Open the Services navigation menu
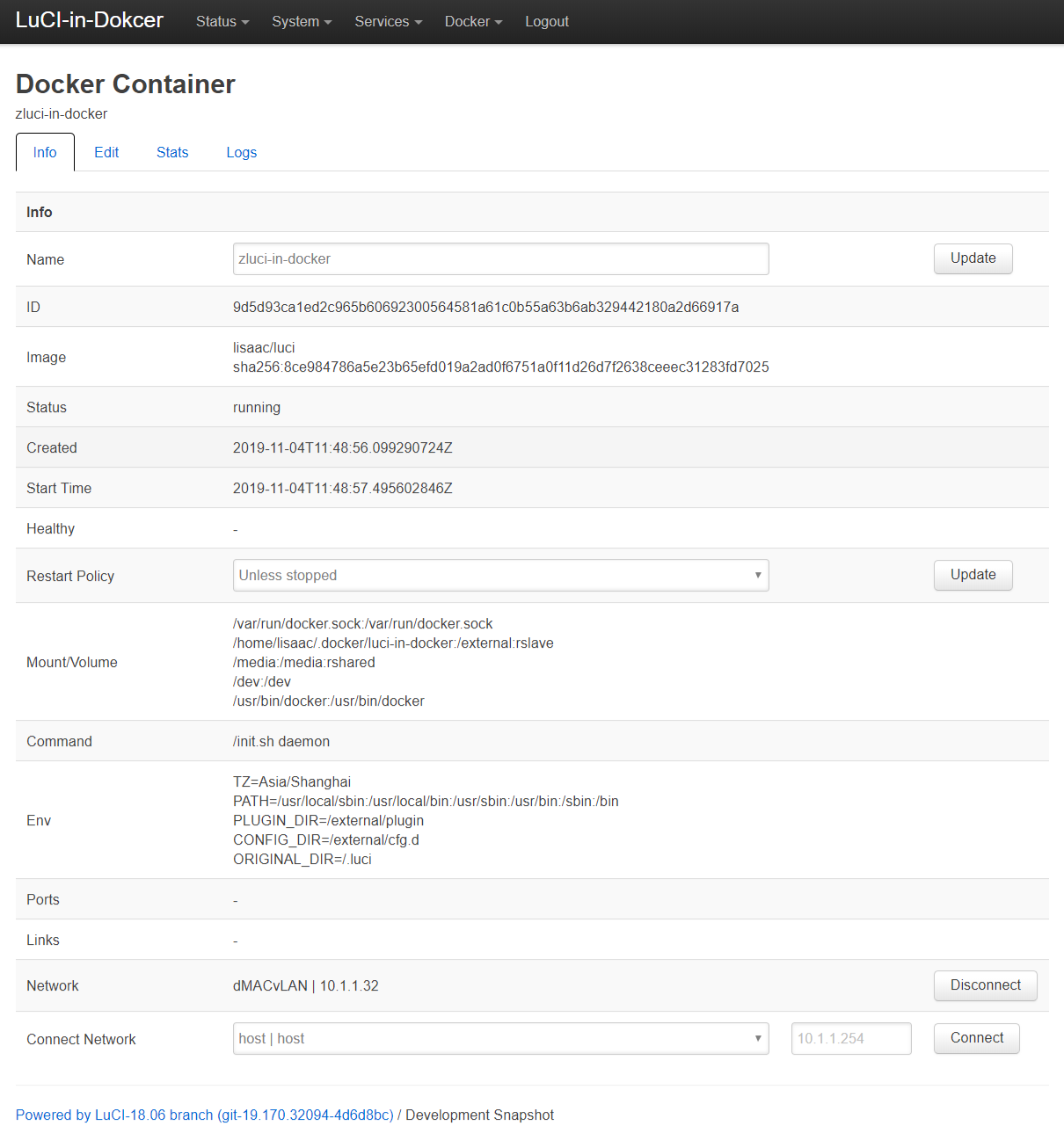This screenshot has width=1064, height=1126. pyautogui.click(x=388, y=21)
